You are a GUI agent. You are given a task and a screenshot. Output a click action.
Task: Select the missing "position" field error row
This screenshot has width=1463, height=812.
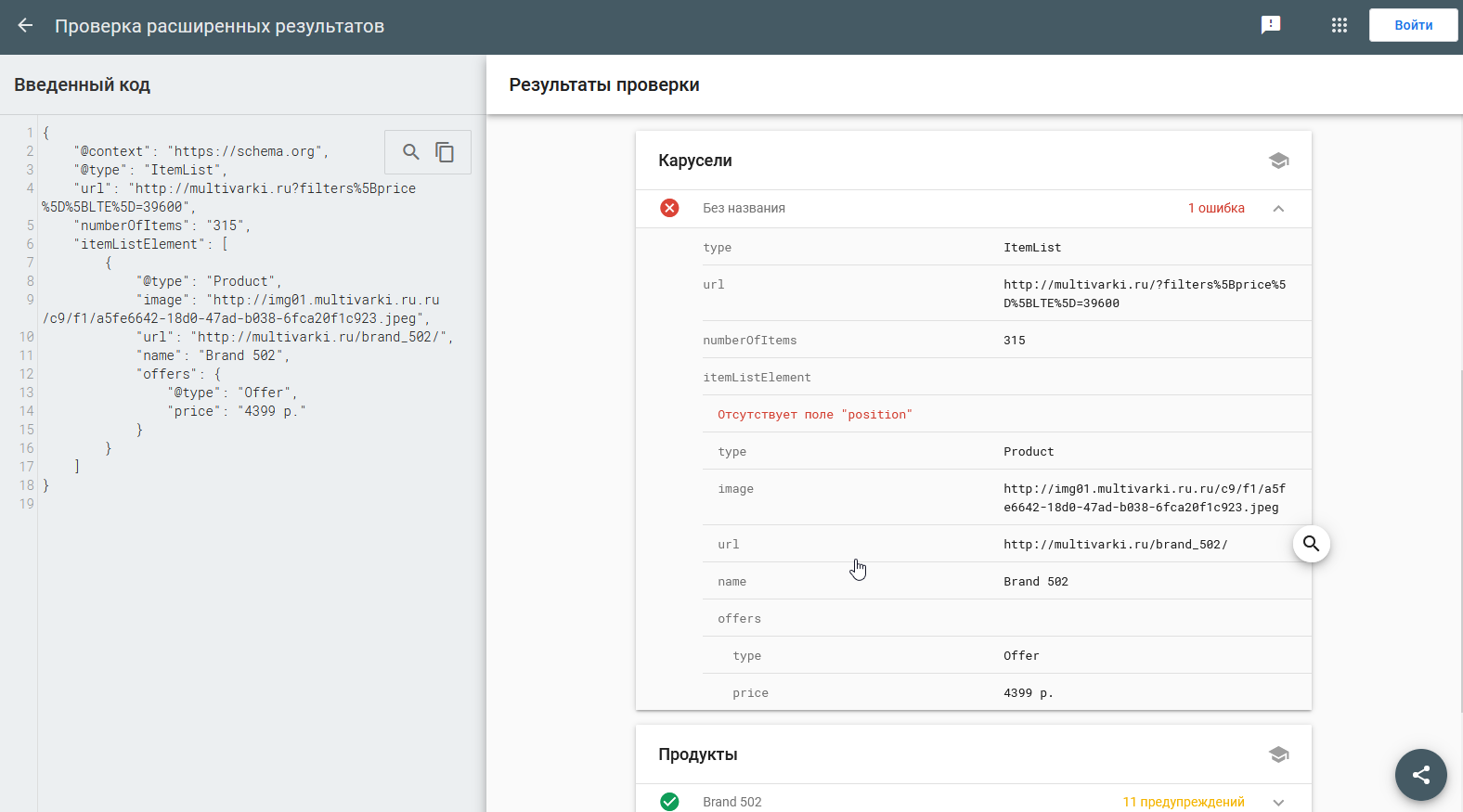[x=815, y=415]
